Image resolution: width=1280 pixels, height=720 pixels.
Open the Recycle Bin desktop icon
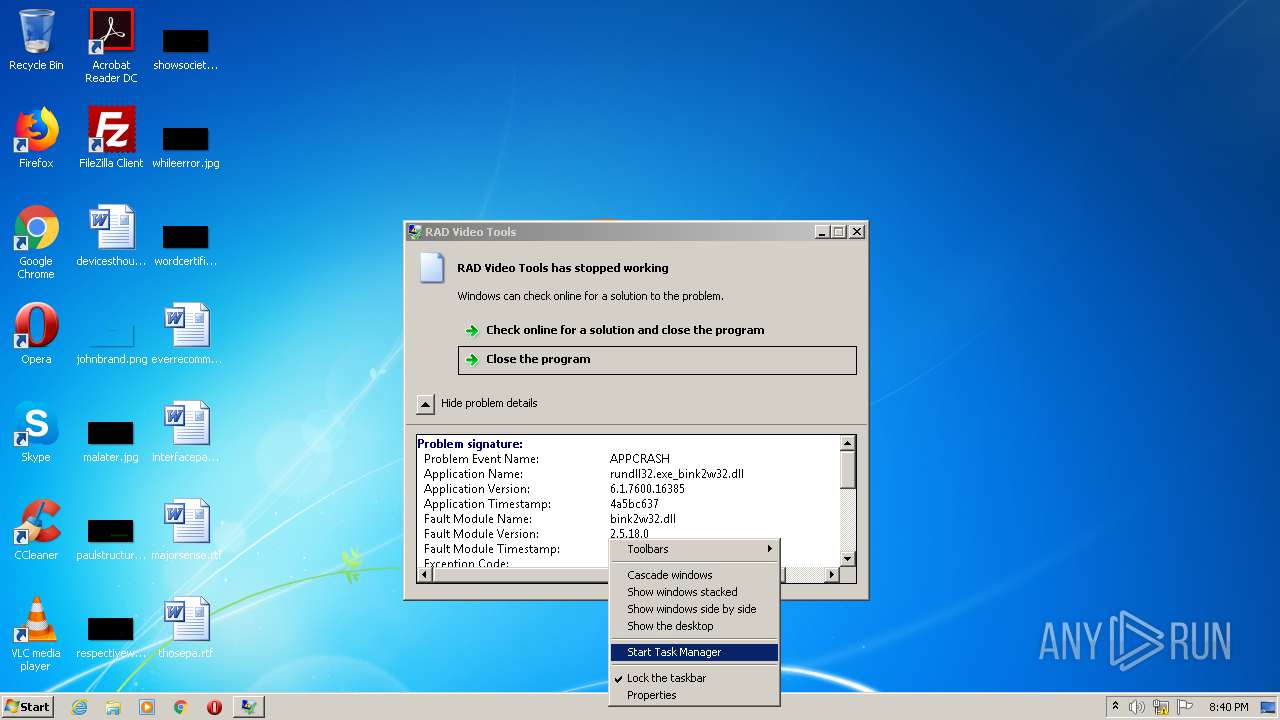coord(36,41)
